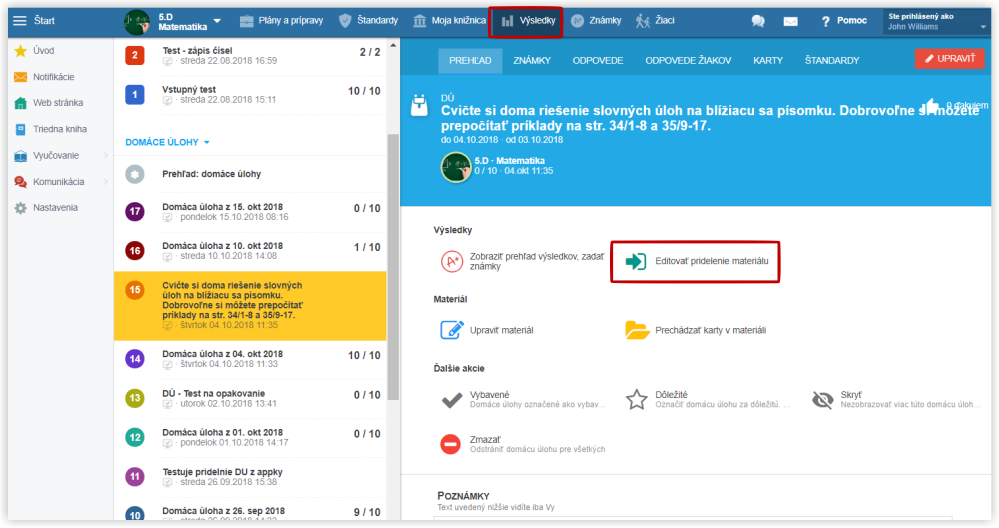
Task: Select Test - zápis čísel row
Action: 250,55
